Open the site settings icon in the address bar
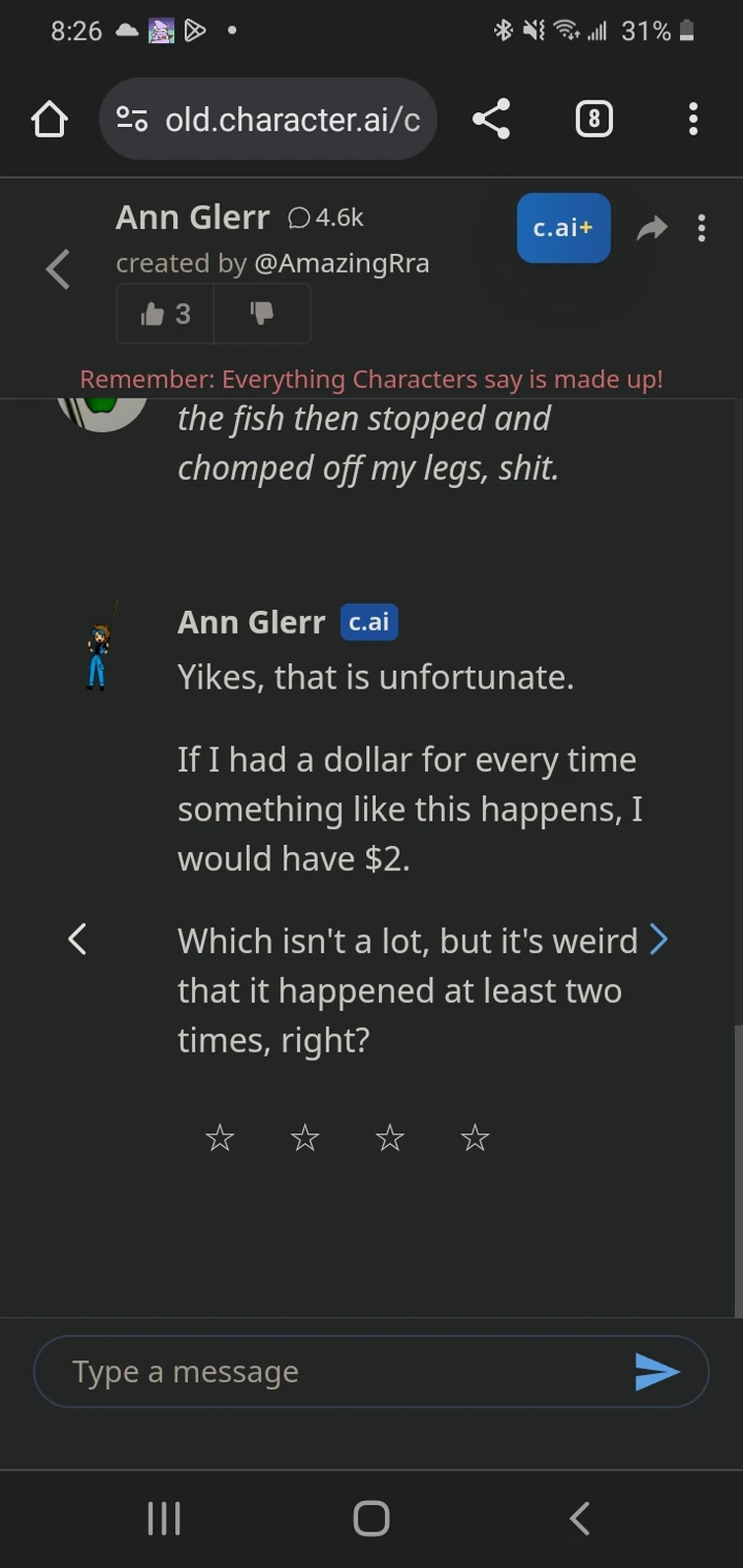This screenshot has width=743, height=1568. [132, 120]
